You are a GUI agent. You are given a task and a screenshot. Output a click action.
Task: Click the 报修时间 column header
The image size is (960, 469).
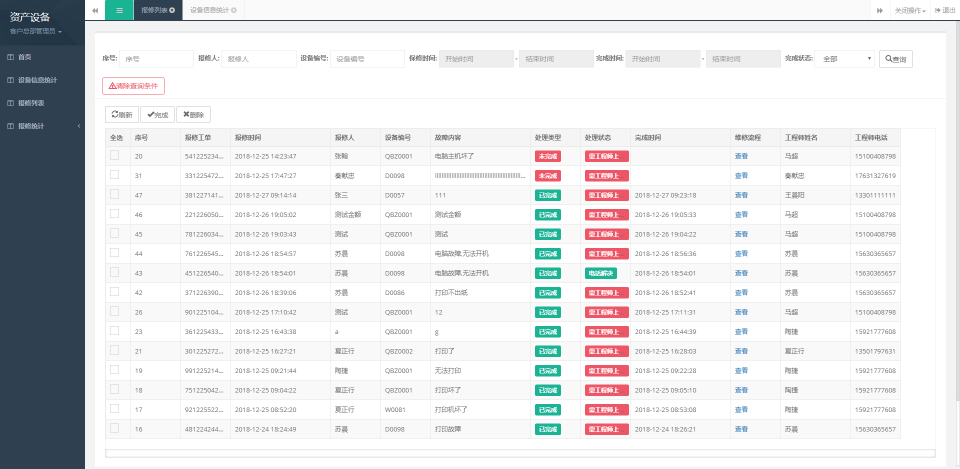coord(280,137)
